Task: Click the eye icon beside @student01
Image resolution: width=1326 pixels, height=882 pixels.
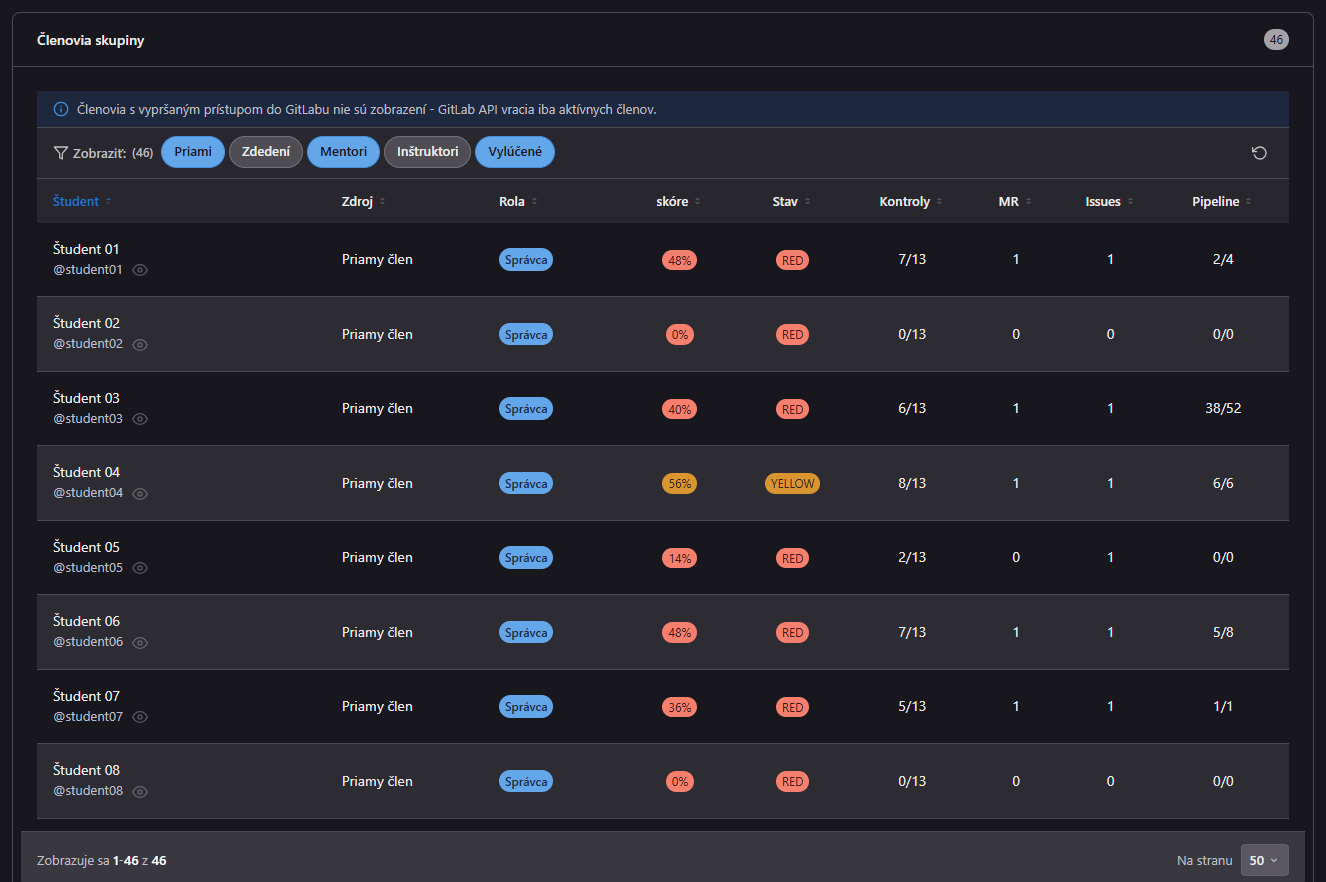Action: [x=140, y=270]
